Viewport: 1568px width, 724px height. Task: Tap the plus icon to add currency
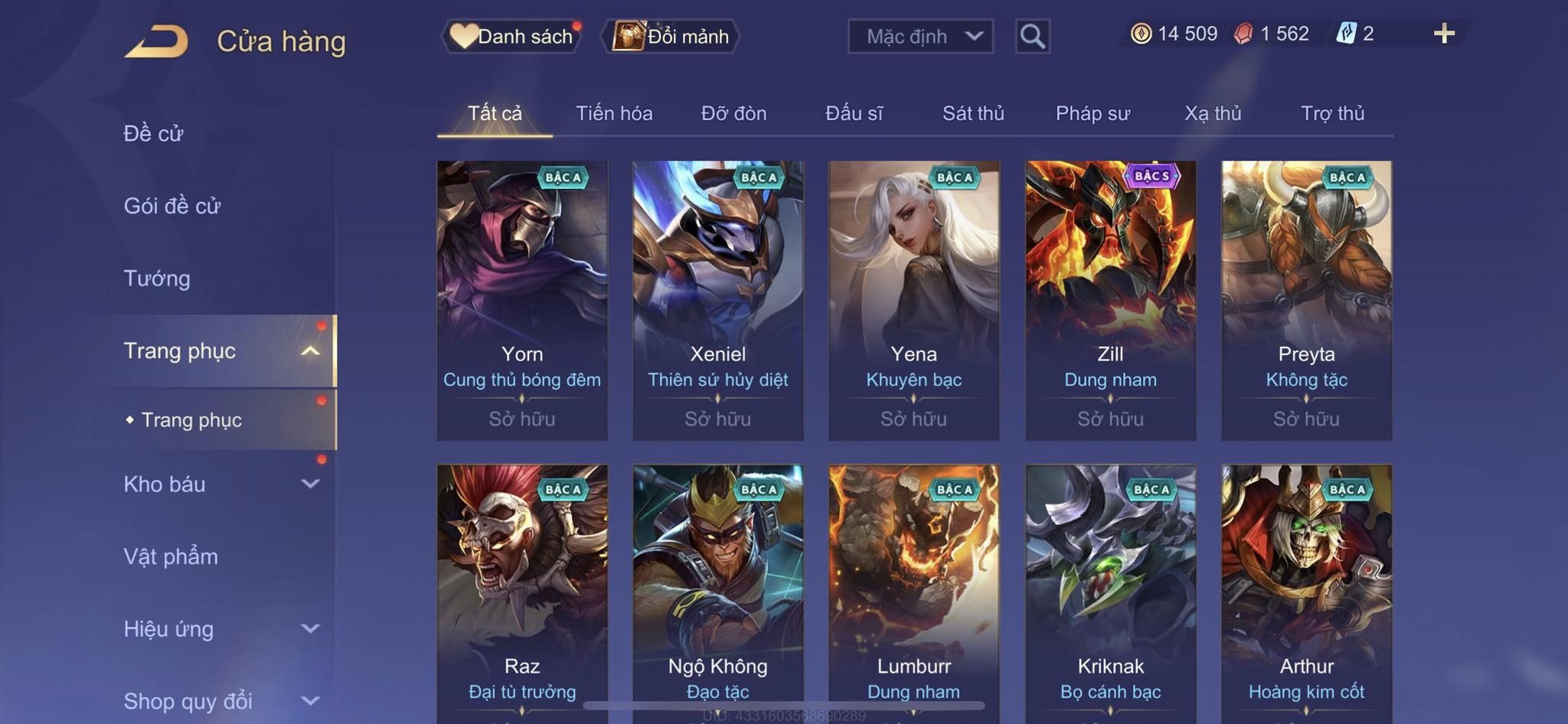1444,34
